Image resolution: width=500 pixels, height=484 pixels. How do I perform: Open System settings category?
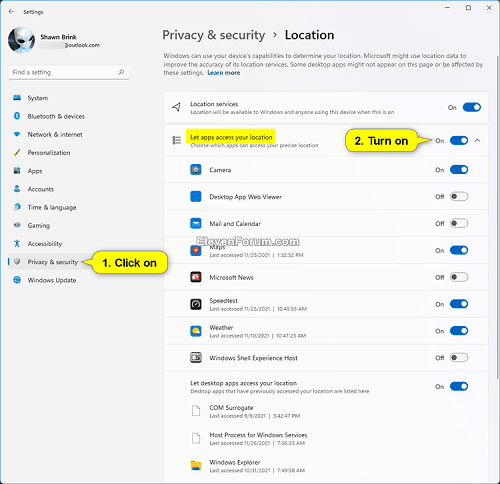[68, 98]
